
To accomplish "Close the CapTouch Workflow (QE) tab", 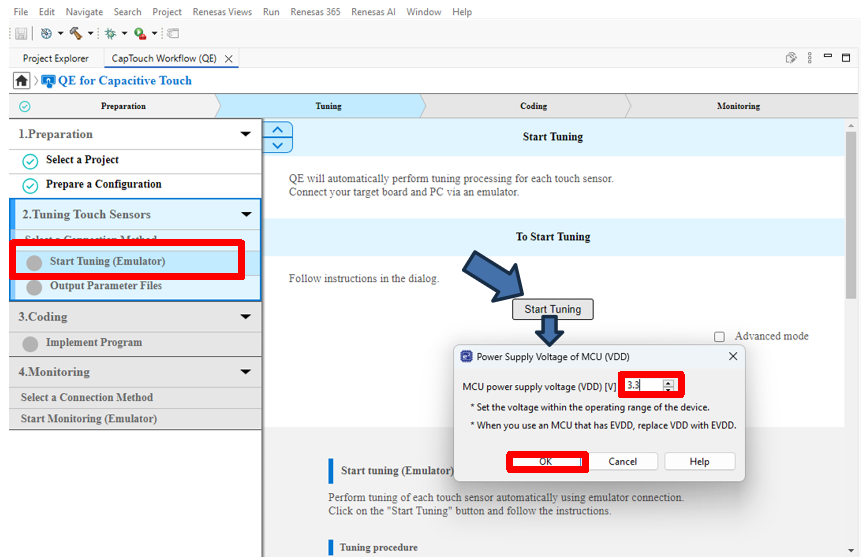I will pos(228,59).
